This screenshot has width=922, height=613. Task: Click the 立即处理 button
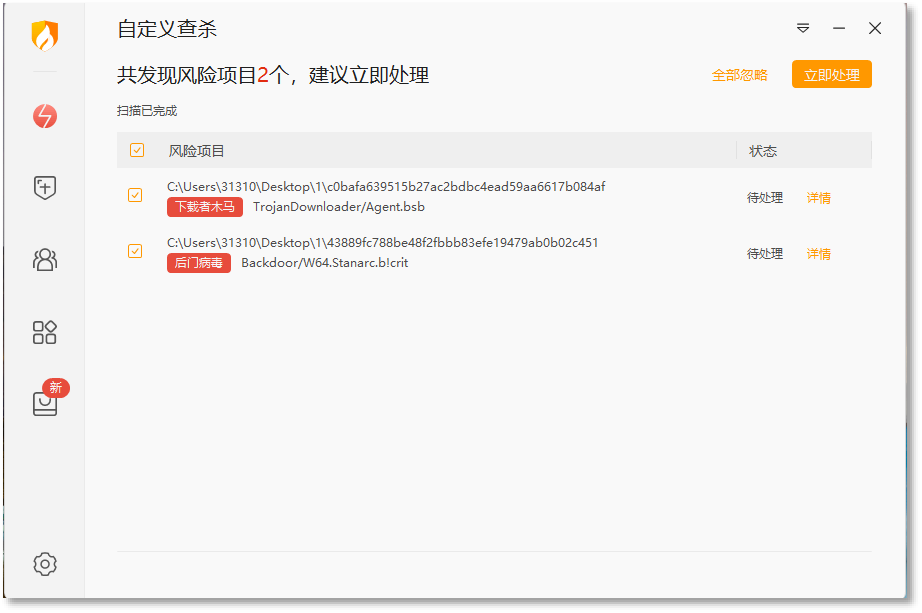tap(831, 74)
